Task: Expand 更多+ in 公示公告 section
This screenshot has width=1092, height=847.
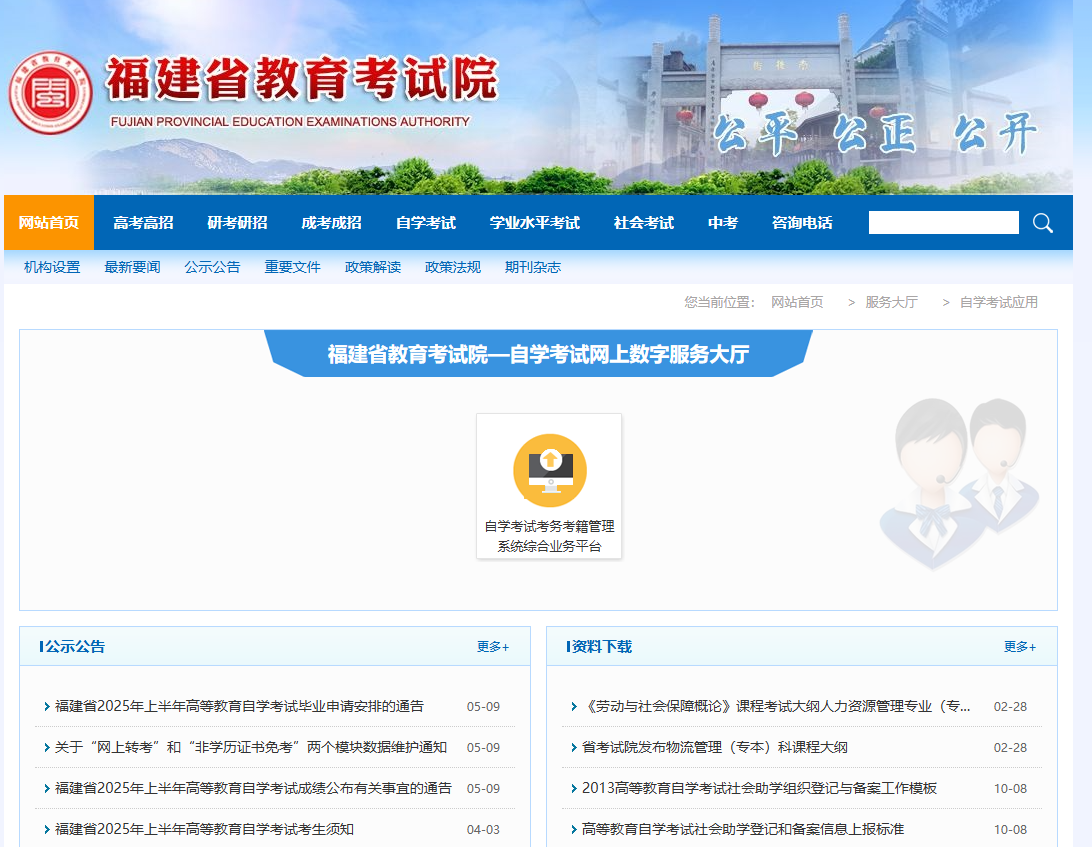Action: coord(492,647)
